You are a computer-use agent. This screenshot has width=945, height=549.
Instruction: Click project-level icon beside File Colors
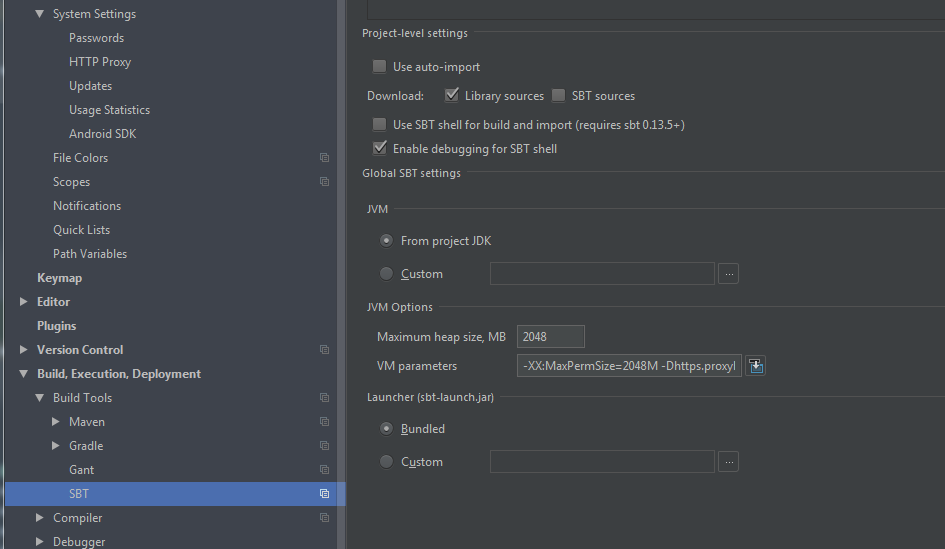click(x=324, y=158)
